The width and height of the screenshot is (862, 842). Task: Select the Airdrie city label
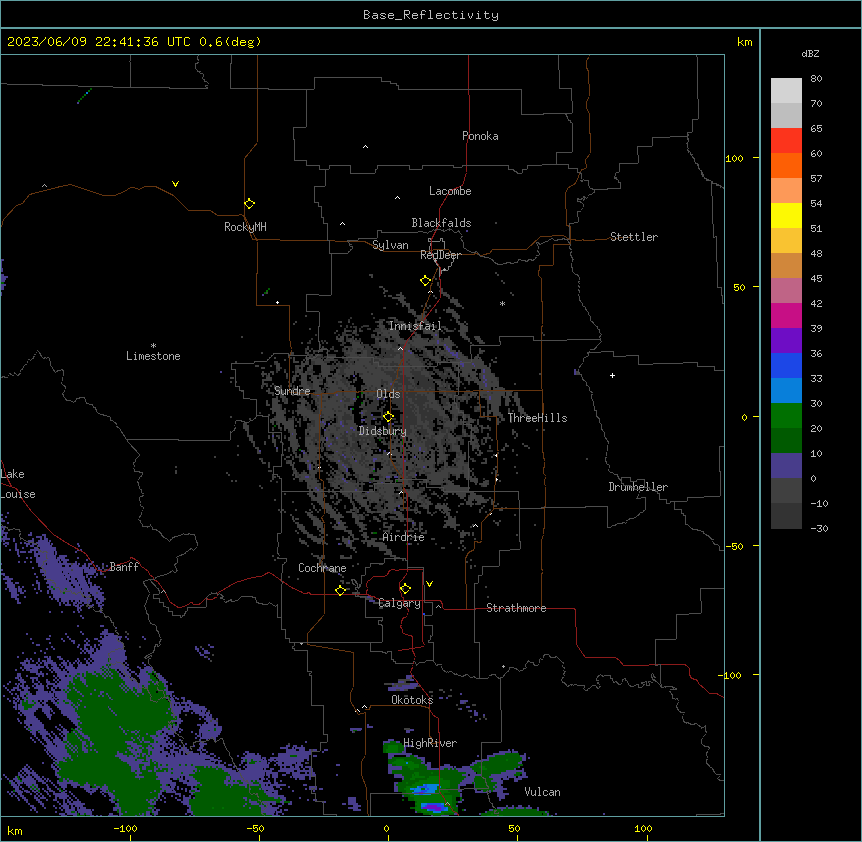pos(404,537)
